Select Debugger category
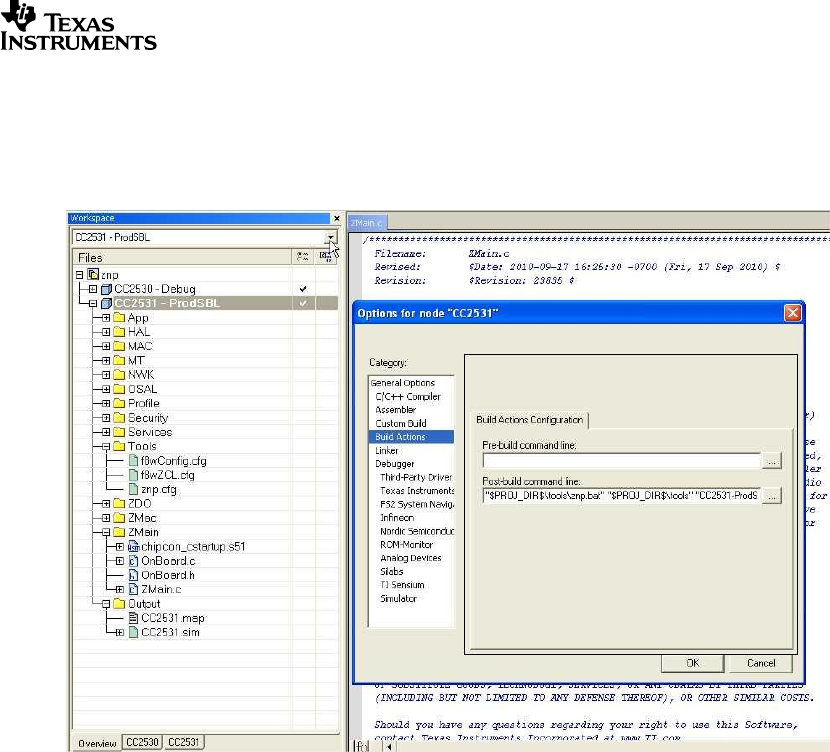The width and height of the screenshot is (830, 752). tap(394, 464)
